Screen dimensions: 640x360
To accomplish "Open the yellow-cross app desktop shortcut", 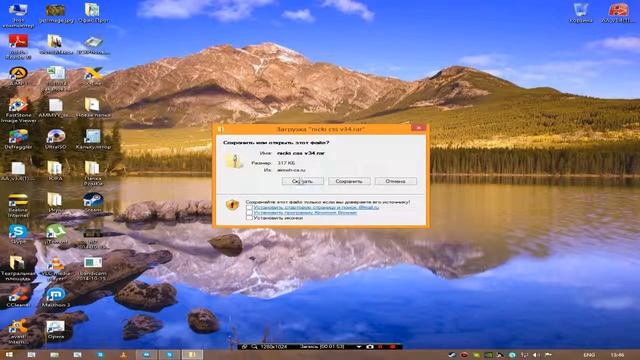I will (x=93, y=76).
